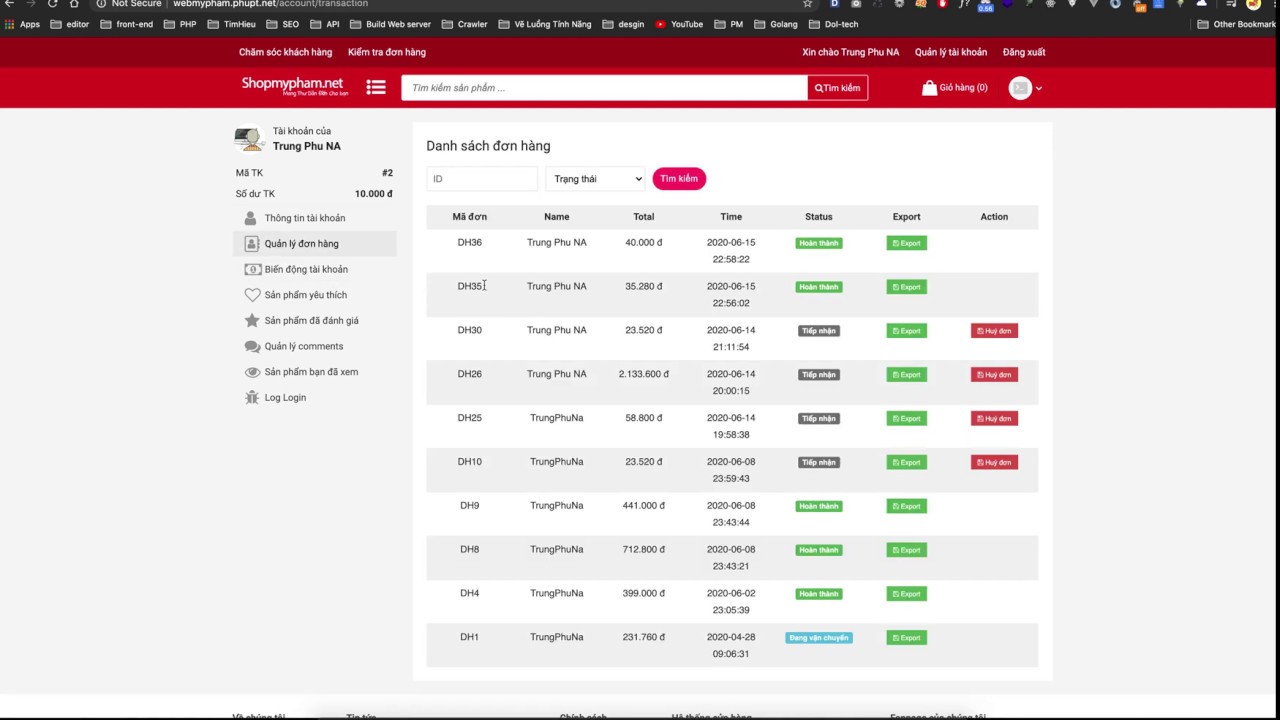1280x720 pixels.
Task: Export order DH36
Action: tap(906, 243)
